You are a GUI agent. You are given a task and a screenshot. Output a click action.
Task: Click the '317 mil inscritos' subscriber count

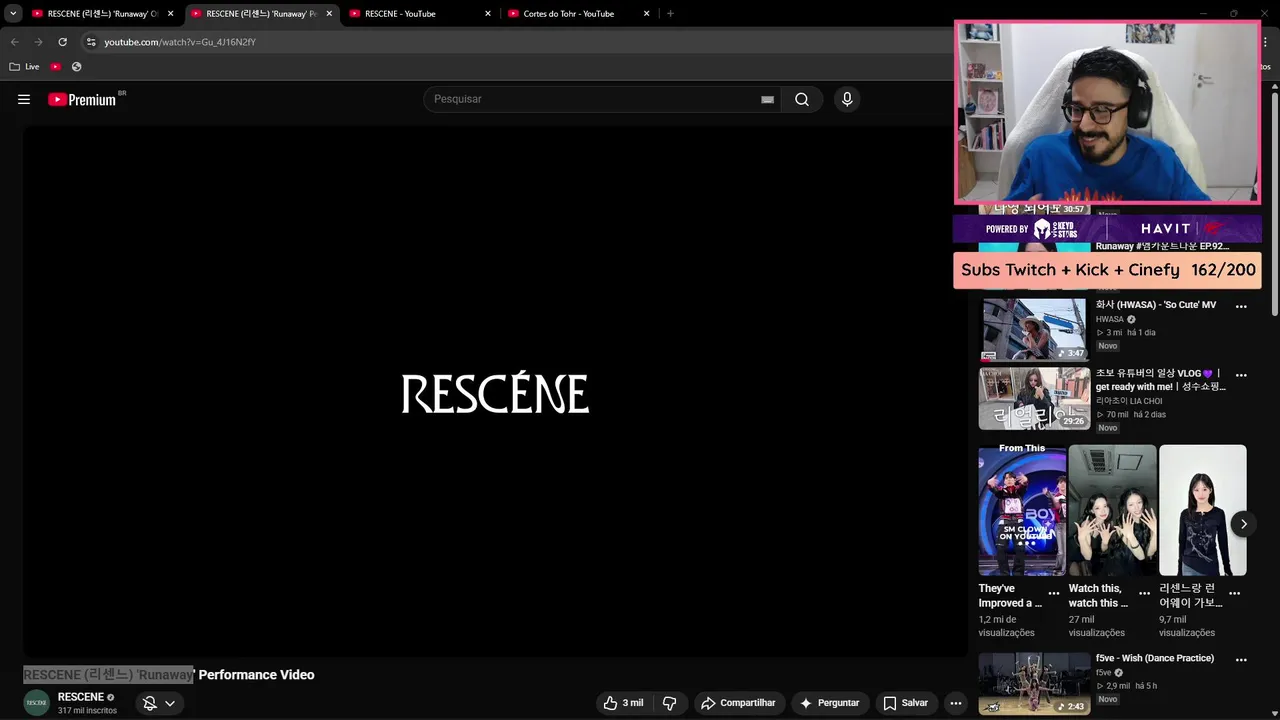point(87,711)
